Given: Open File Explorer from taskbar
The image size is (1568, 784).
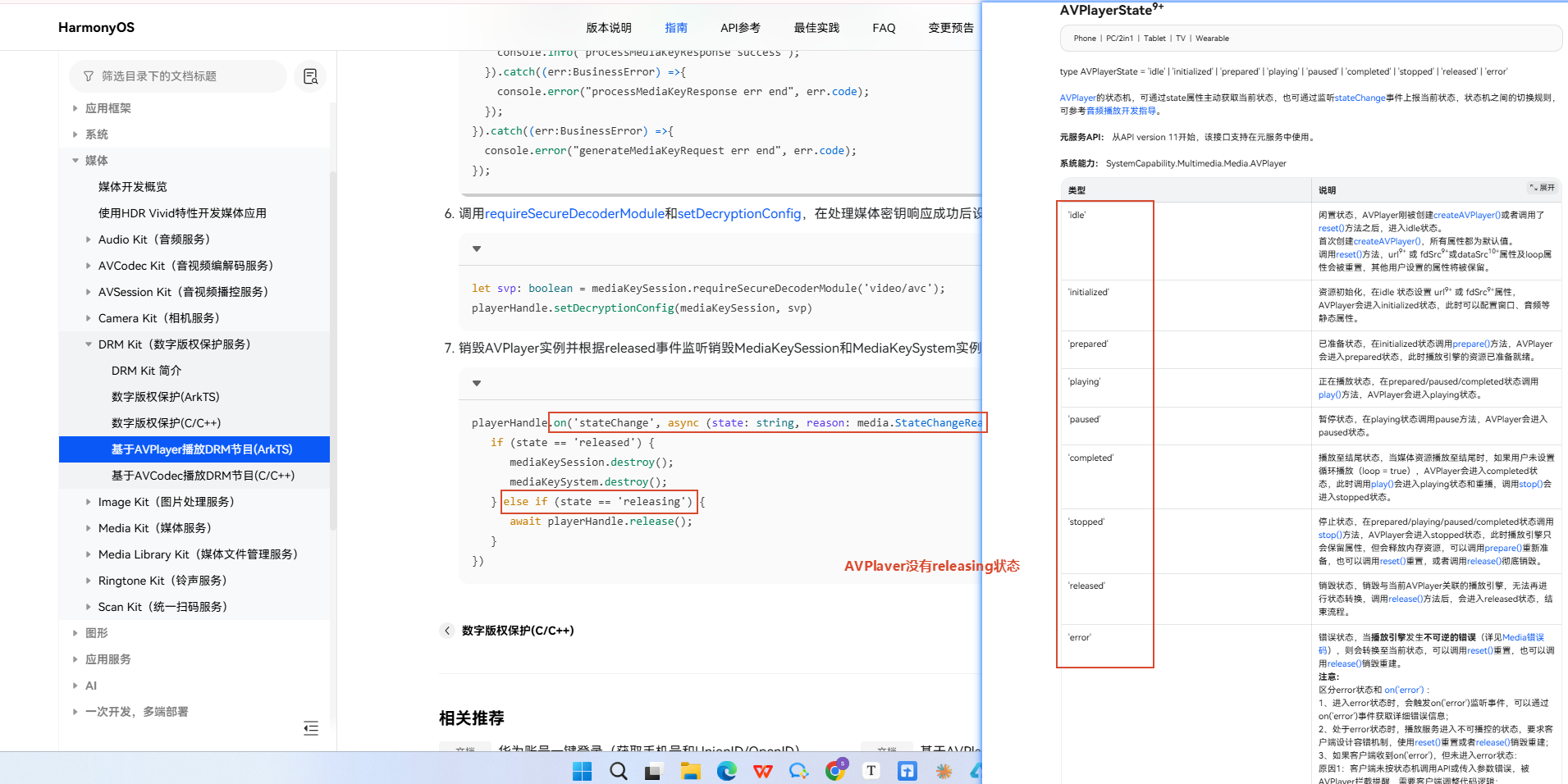Looking at the screenshot, I should [x=690, y=771].
